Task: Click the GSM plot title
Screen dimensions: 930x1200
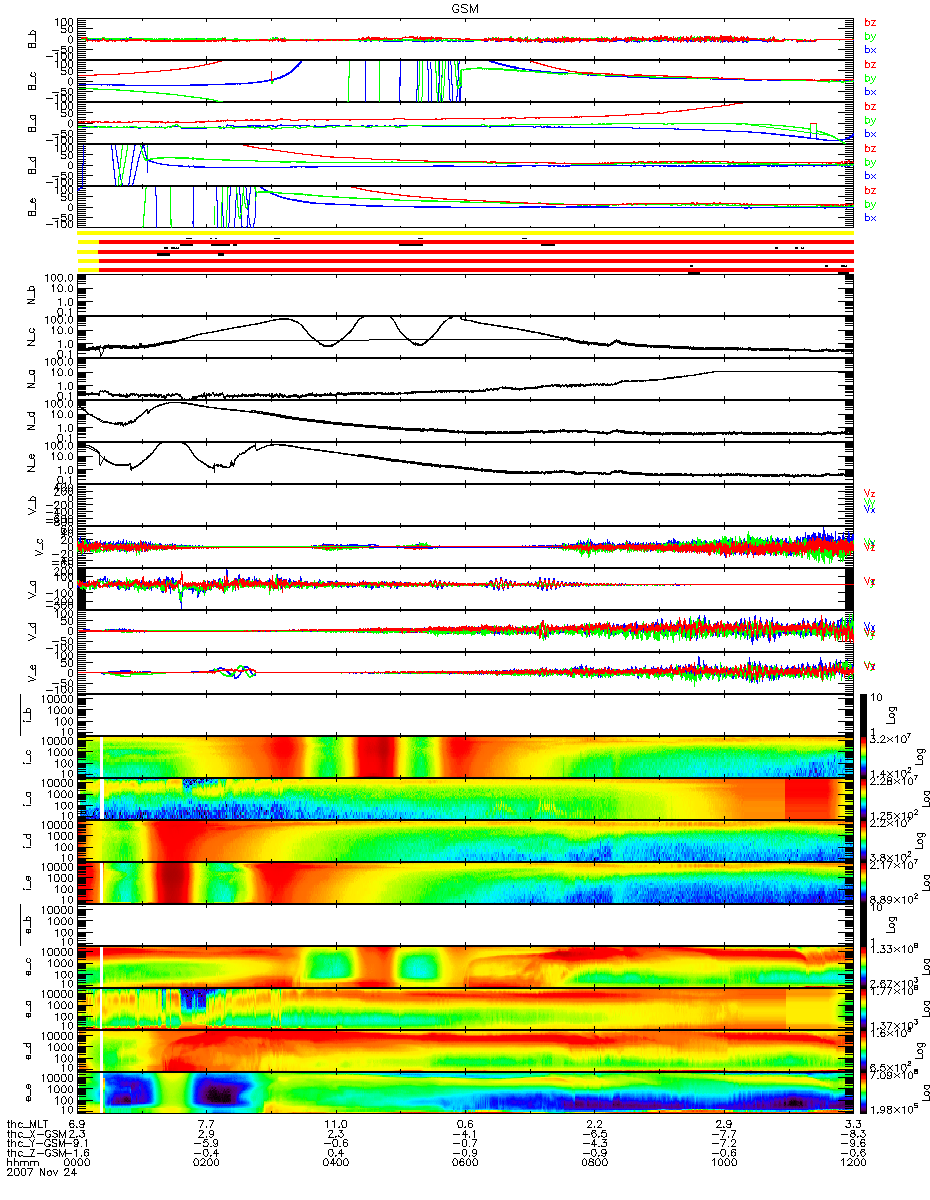Action: (465, 7)
